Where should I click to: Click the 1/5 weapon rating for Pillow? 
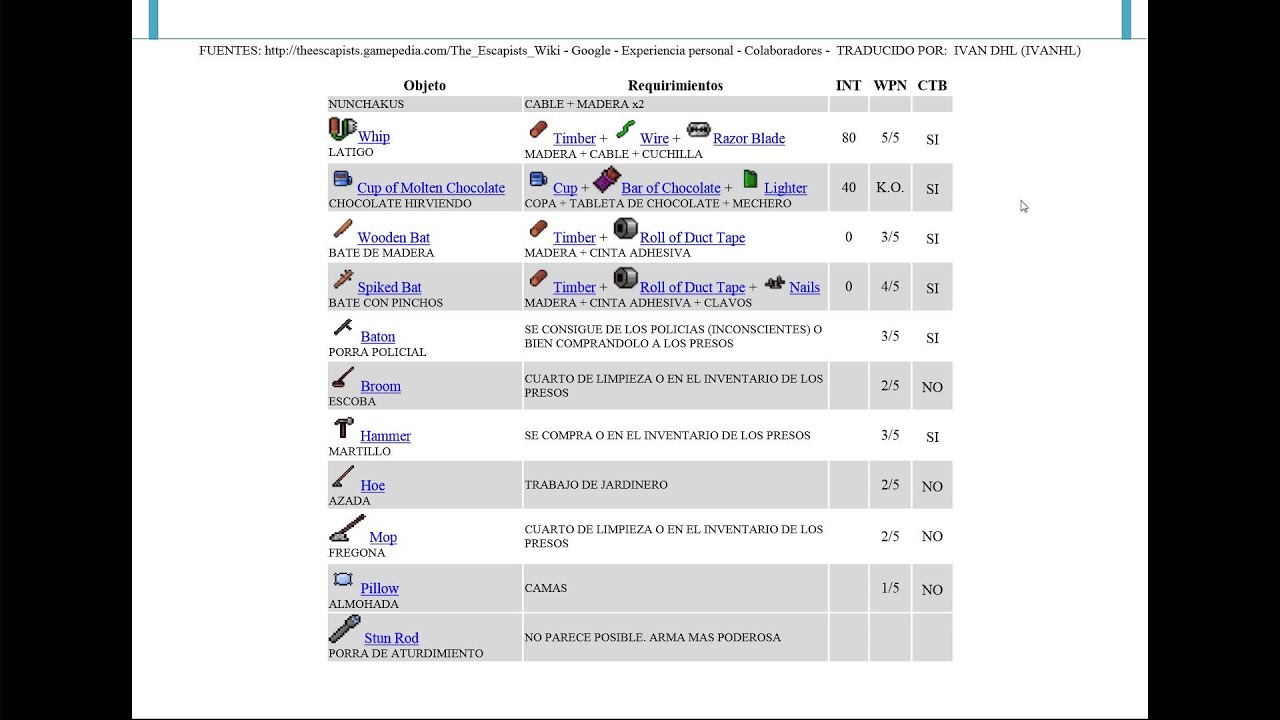pos(890,588)
